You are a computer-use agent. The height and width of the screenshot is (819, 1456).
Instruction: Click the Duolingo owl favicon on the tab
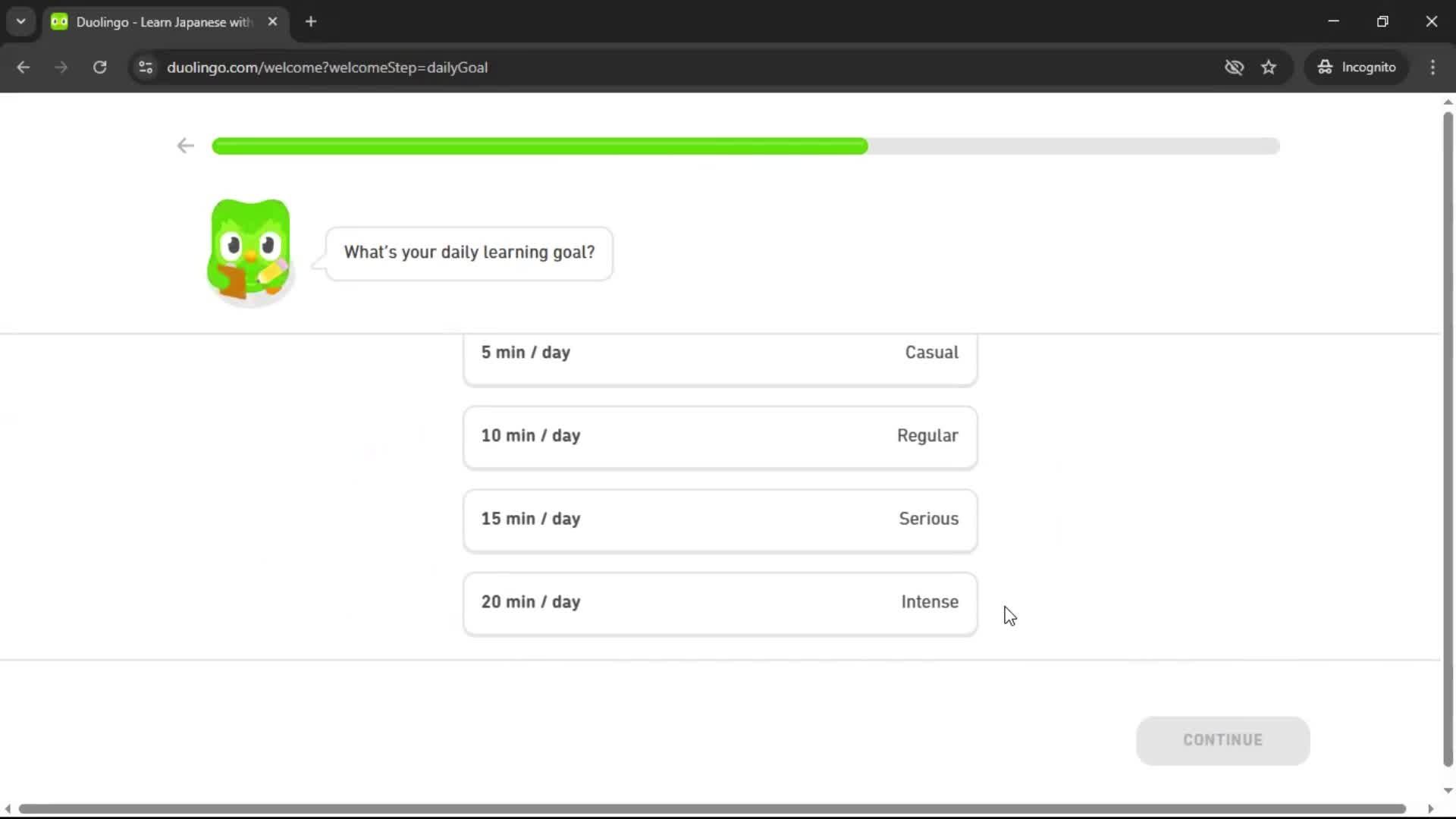59,21
